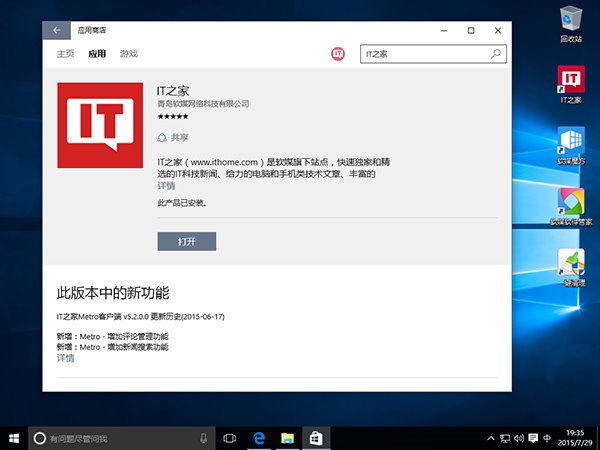This screenshot has width=600, height=450.
Task: Click the 共享 share icon
Action: pos(162,137)
